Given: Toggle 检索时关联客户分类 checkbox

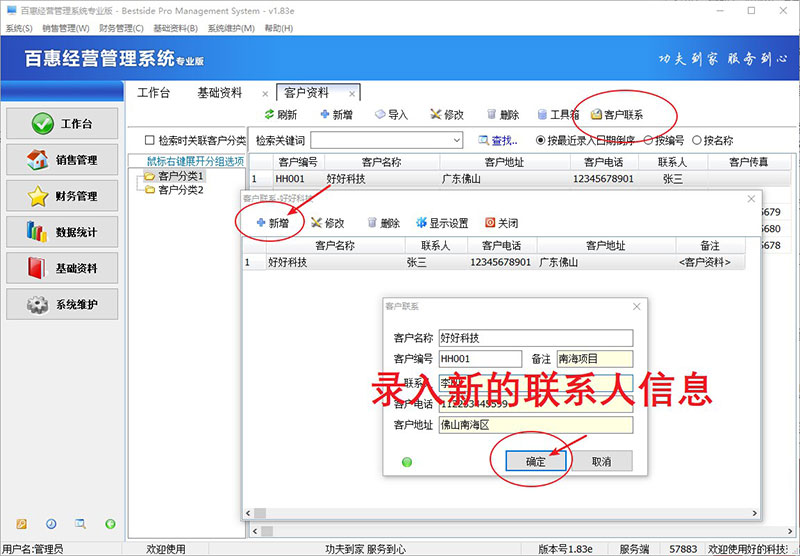Looking at the screenshot, I should pos(149,140).
